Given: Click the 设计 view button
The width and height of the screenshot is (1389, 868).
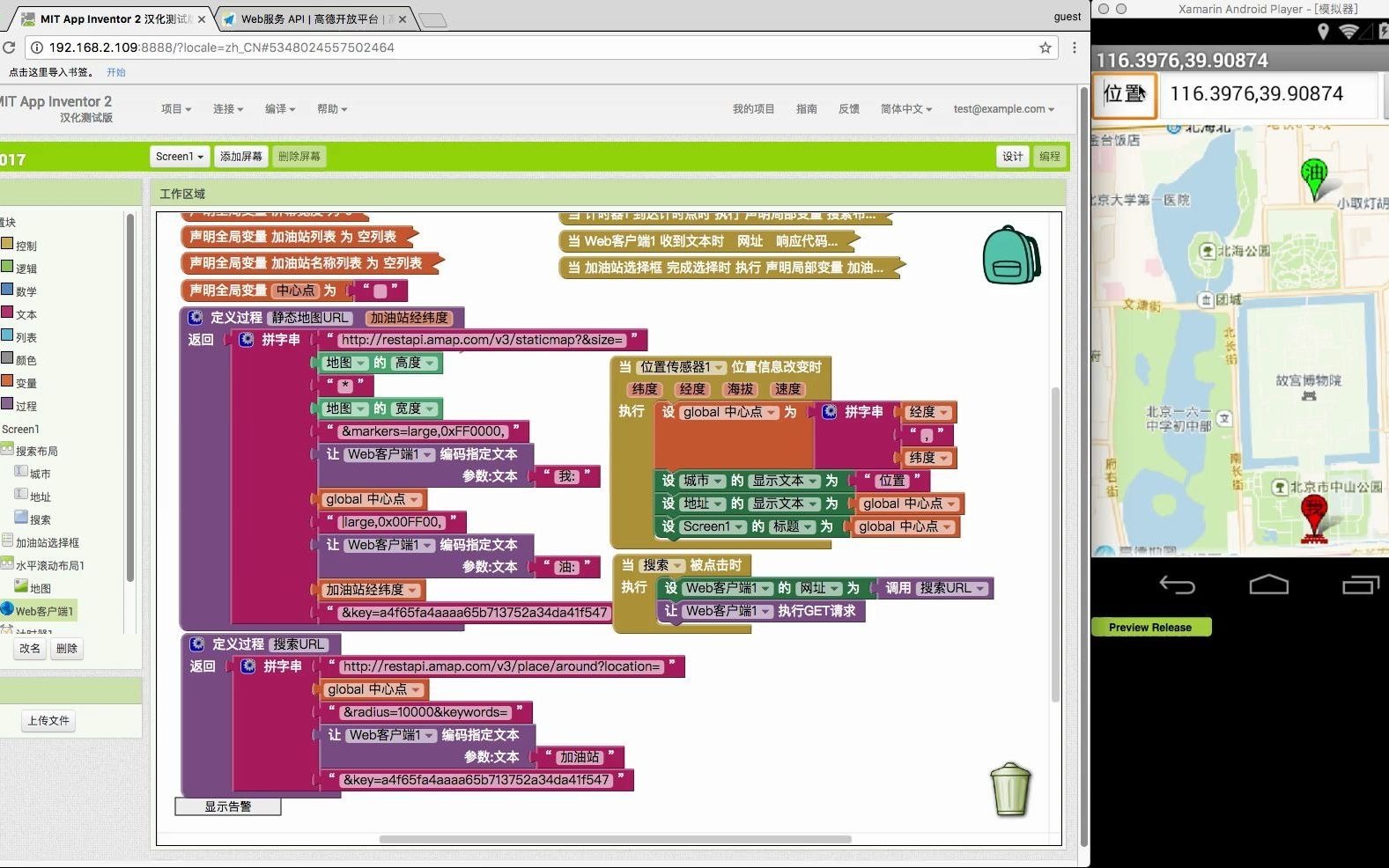Looking at the screenshot, I should click(x=1013, y=157).
